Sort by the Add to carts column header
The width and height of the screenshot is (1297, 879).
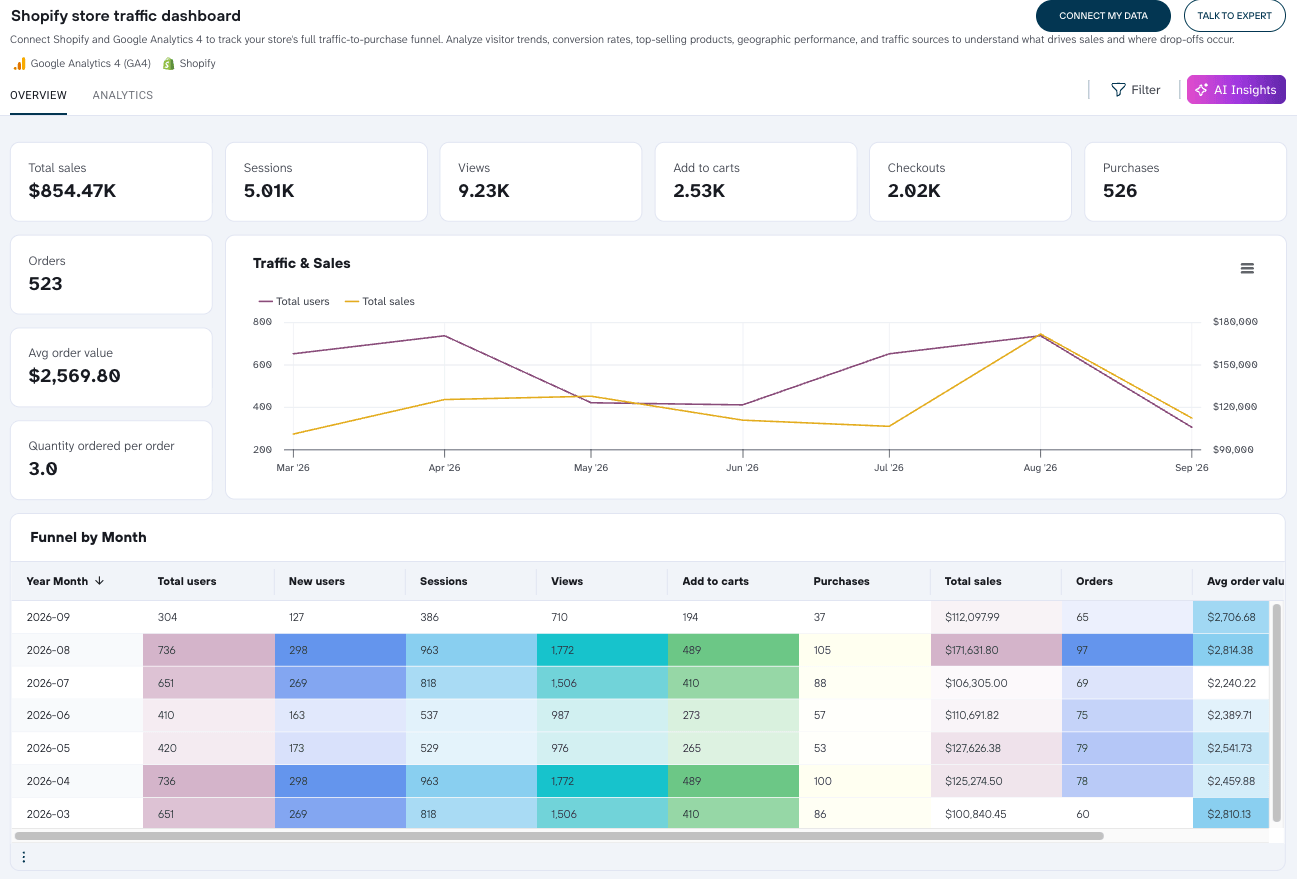(733, 581)
